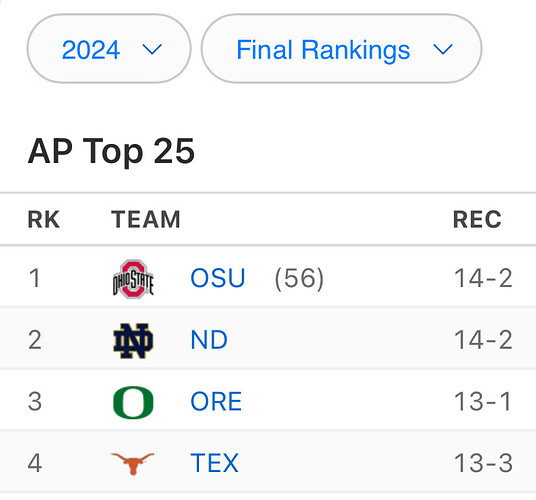Open the ND team link

click(x=209, y=340)
